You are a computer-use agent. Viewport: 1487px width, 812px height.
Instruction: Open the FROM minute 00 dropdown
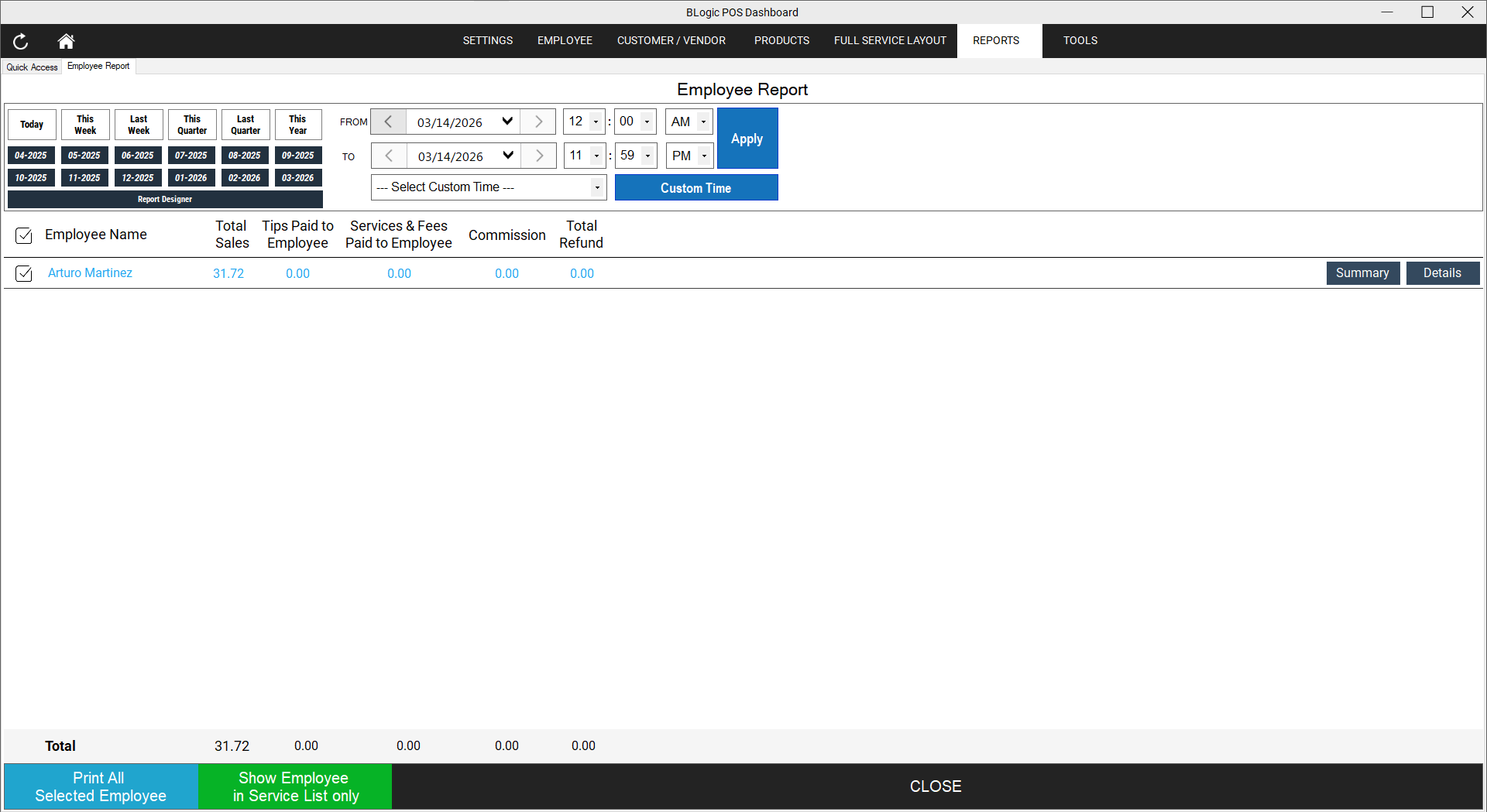(647, 122)
